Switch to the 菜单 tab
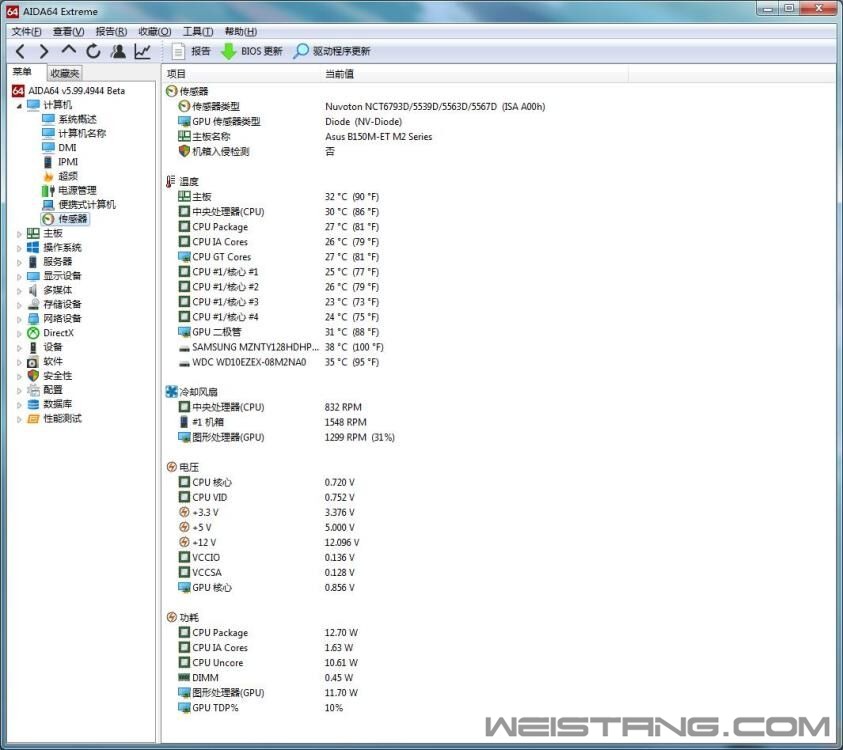The width and height of the screenshot is (843, 750). click(23, 72)
